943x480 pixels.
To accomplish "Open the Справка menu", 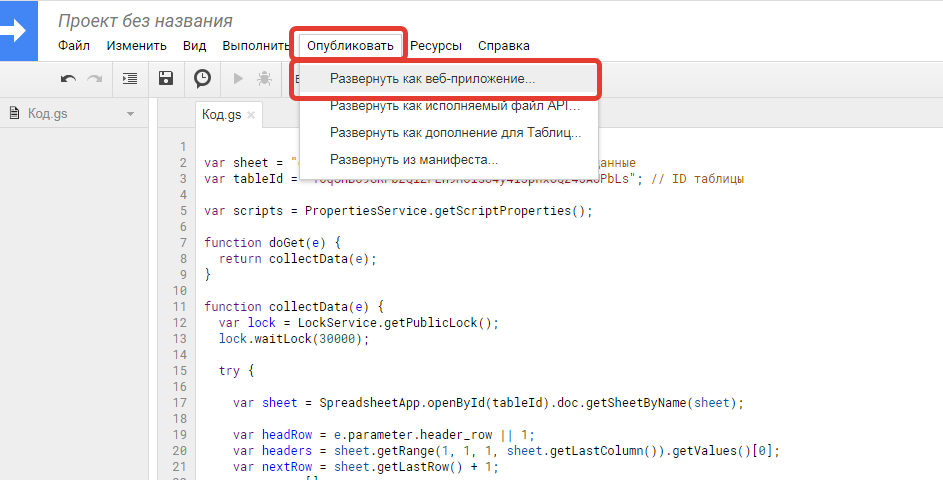I will pyautogui.click(x=504, y=45).
